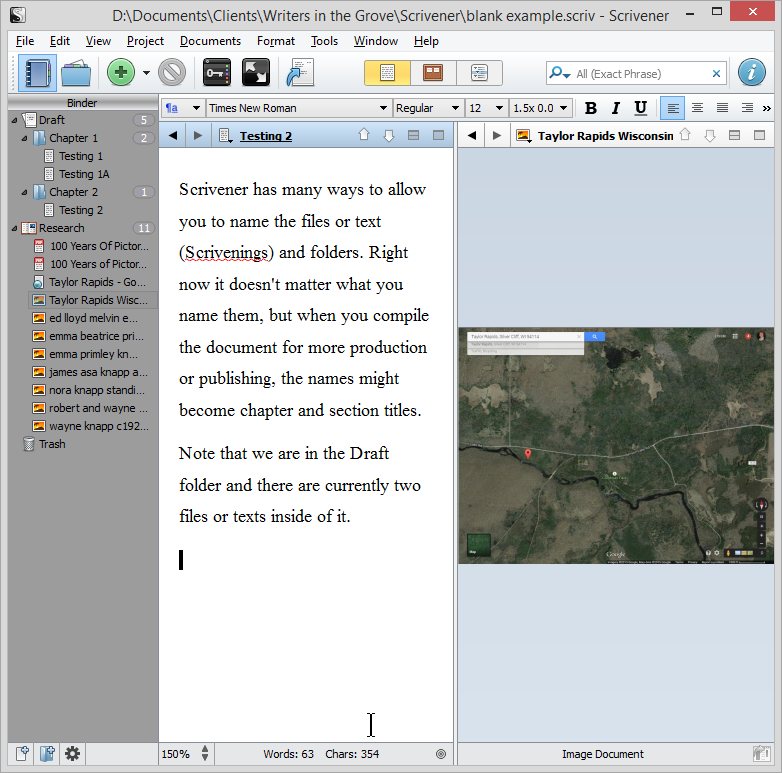Select Testing 1A in the Binder
Viewport: 782px width, 773px height.
pyautogui.click(x=83, y=174)
